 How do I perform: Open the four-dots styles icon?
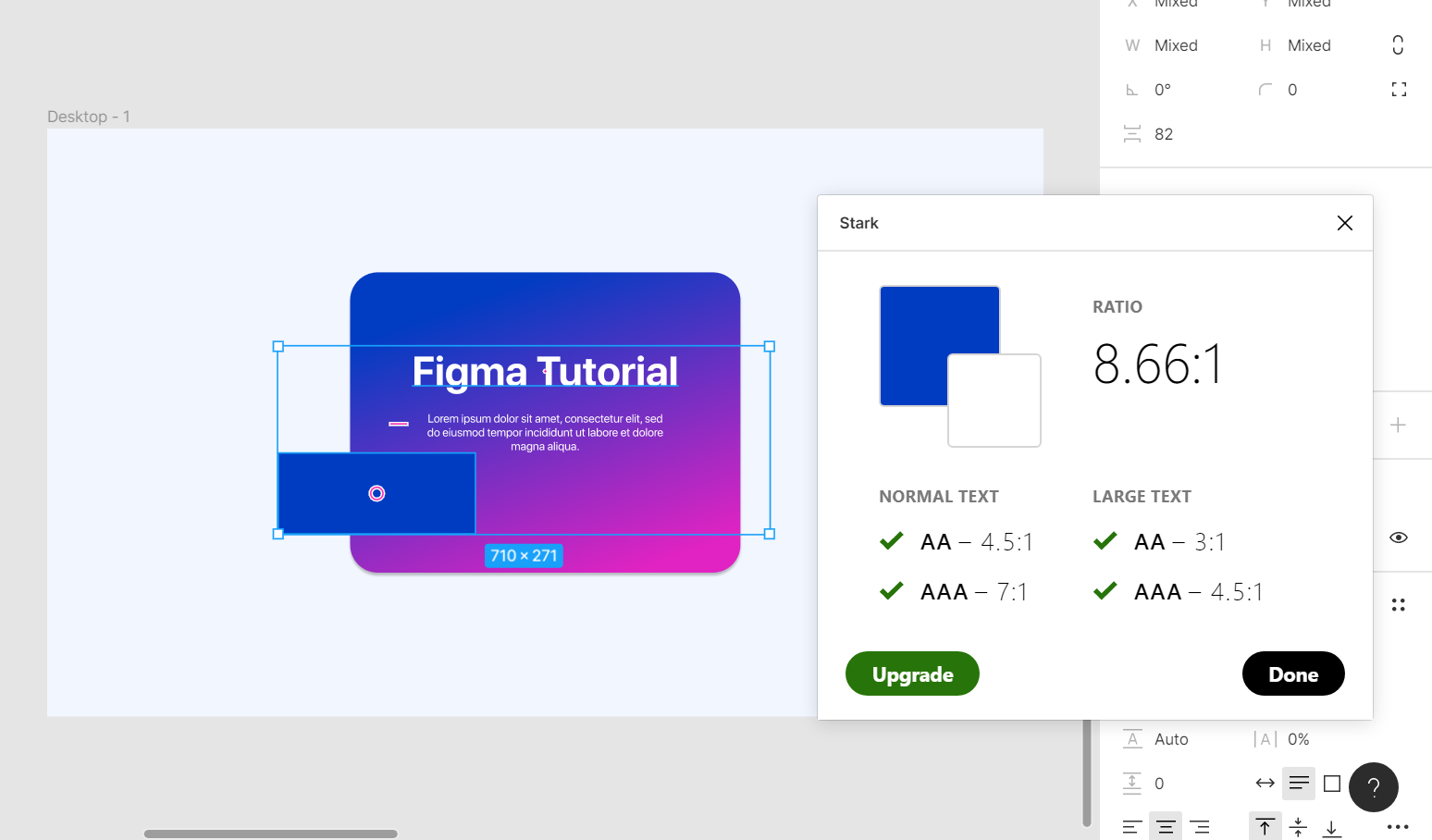point(1399,605)
